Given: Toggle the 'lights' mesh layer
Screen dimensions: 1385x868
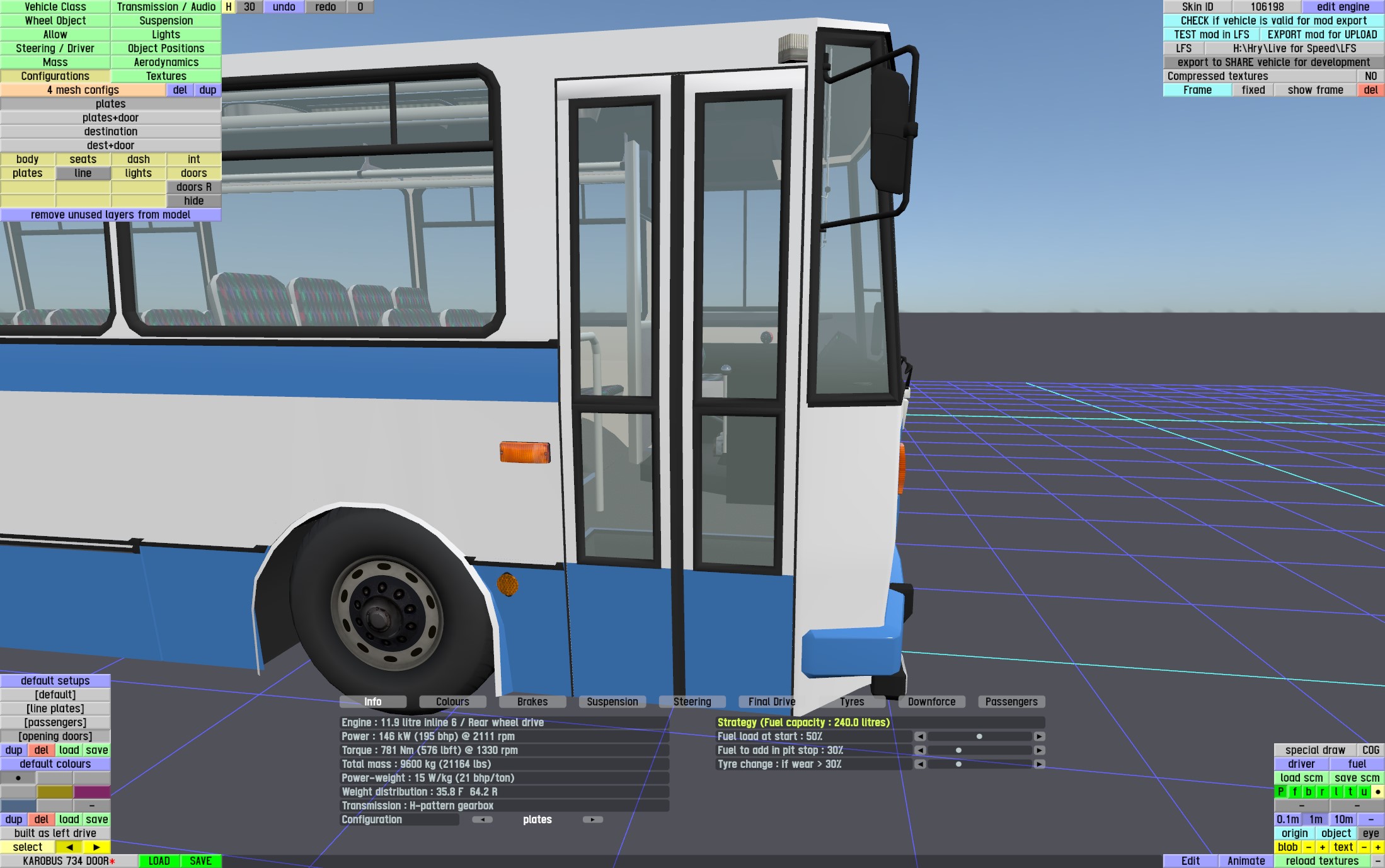Looking at the screenshot, I should click(x=138, y=173).
